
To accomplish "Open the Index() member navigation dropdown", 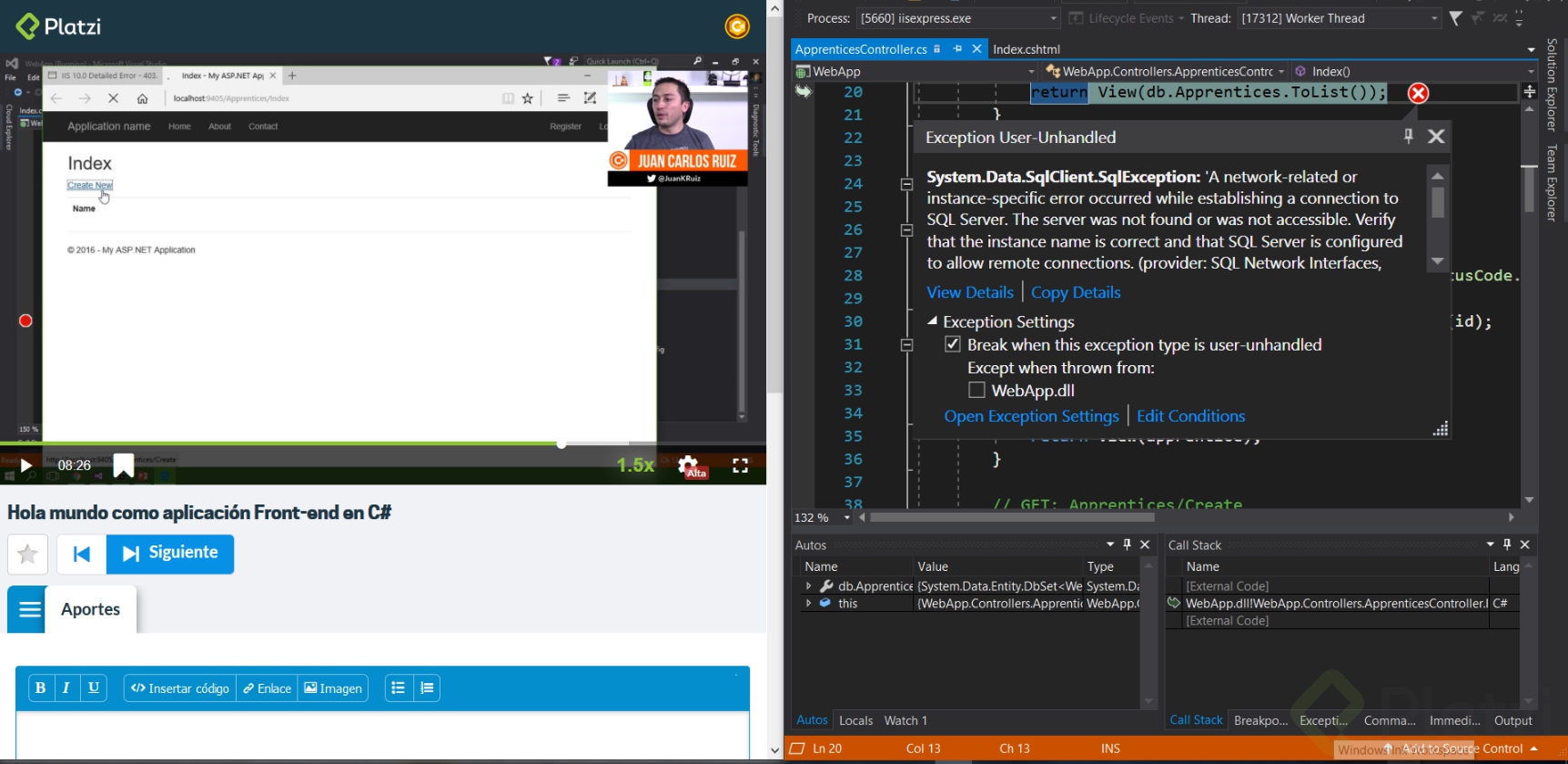I will tap(1413, 71).
